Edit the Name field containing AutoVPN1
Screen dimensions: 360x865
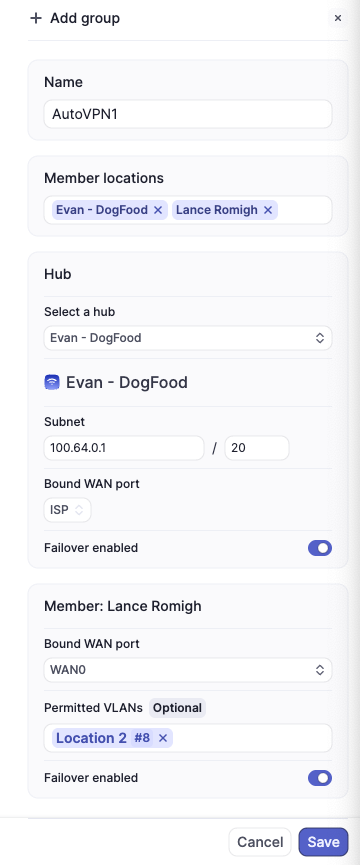pos(188,114)
